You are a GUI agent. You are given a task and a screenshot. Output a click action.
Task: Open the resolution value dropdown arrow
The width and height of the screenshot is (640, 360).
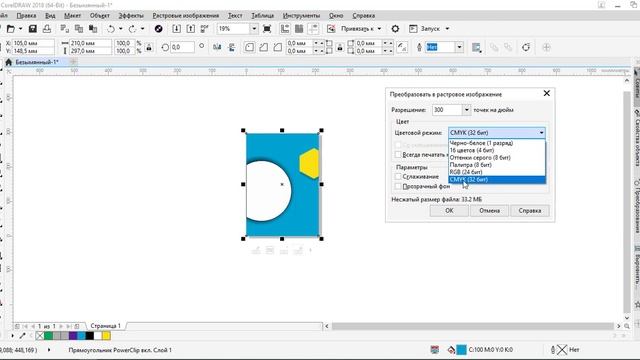click(x=466, y=110)
